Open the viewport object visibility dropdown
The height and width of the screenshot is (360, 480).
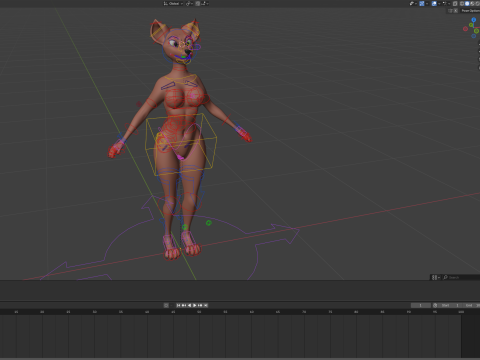(413, 4)
